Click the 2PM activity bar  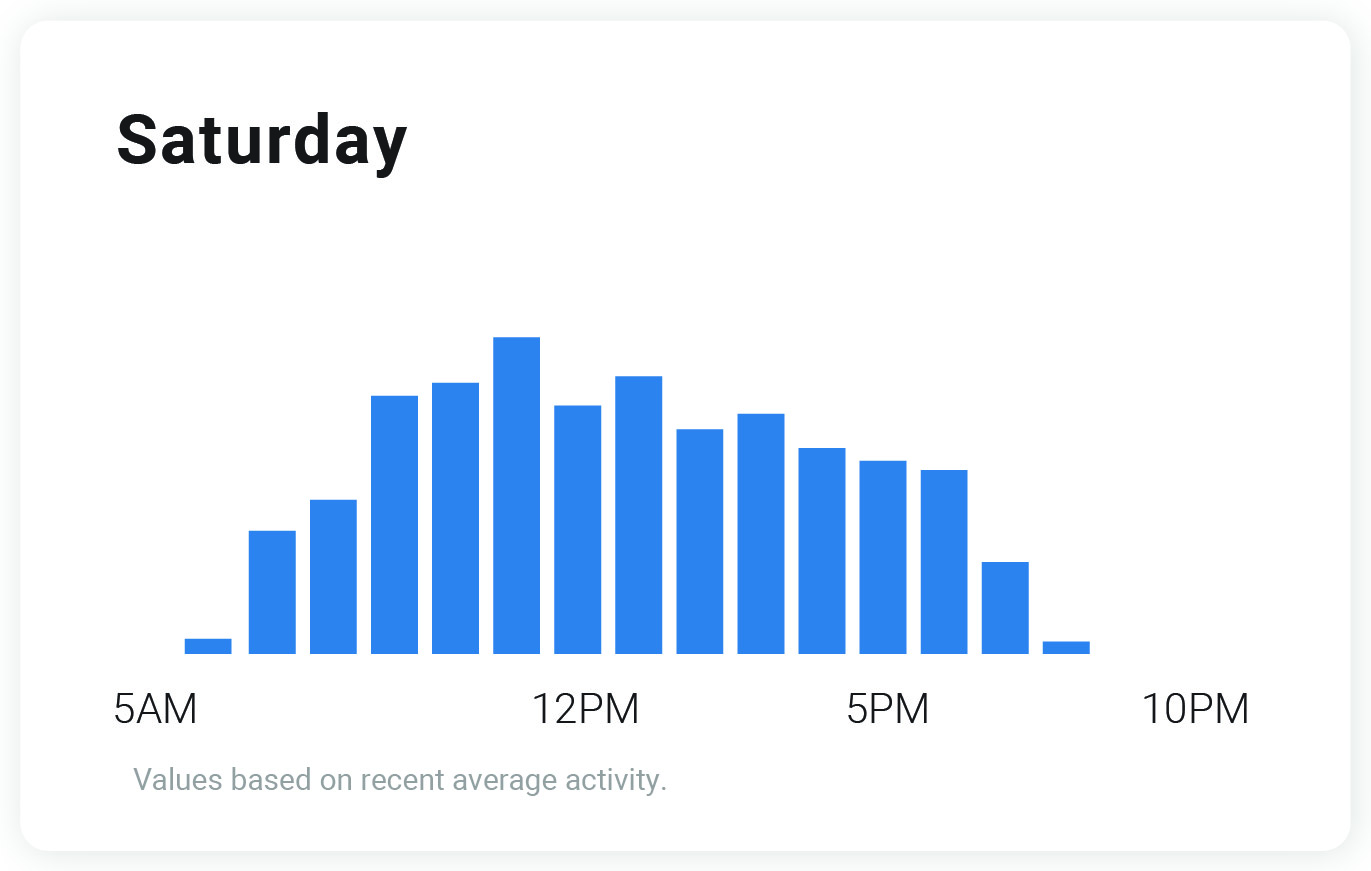coord(700,541)
